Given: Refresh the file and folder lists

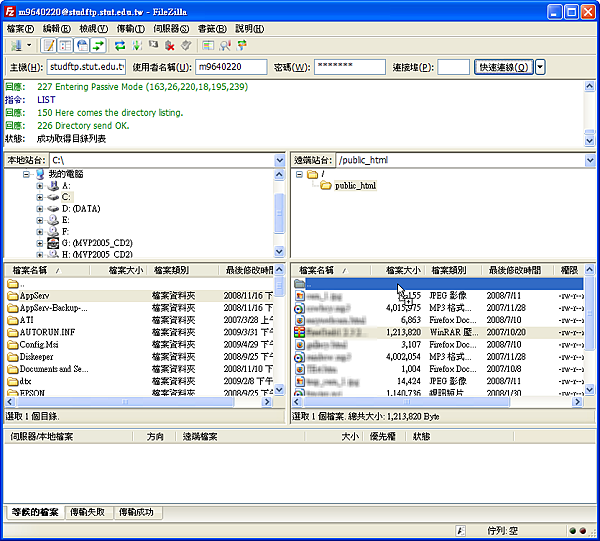Looking at the screenshot, I should (120, 46).
